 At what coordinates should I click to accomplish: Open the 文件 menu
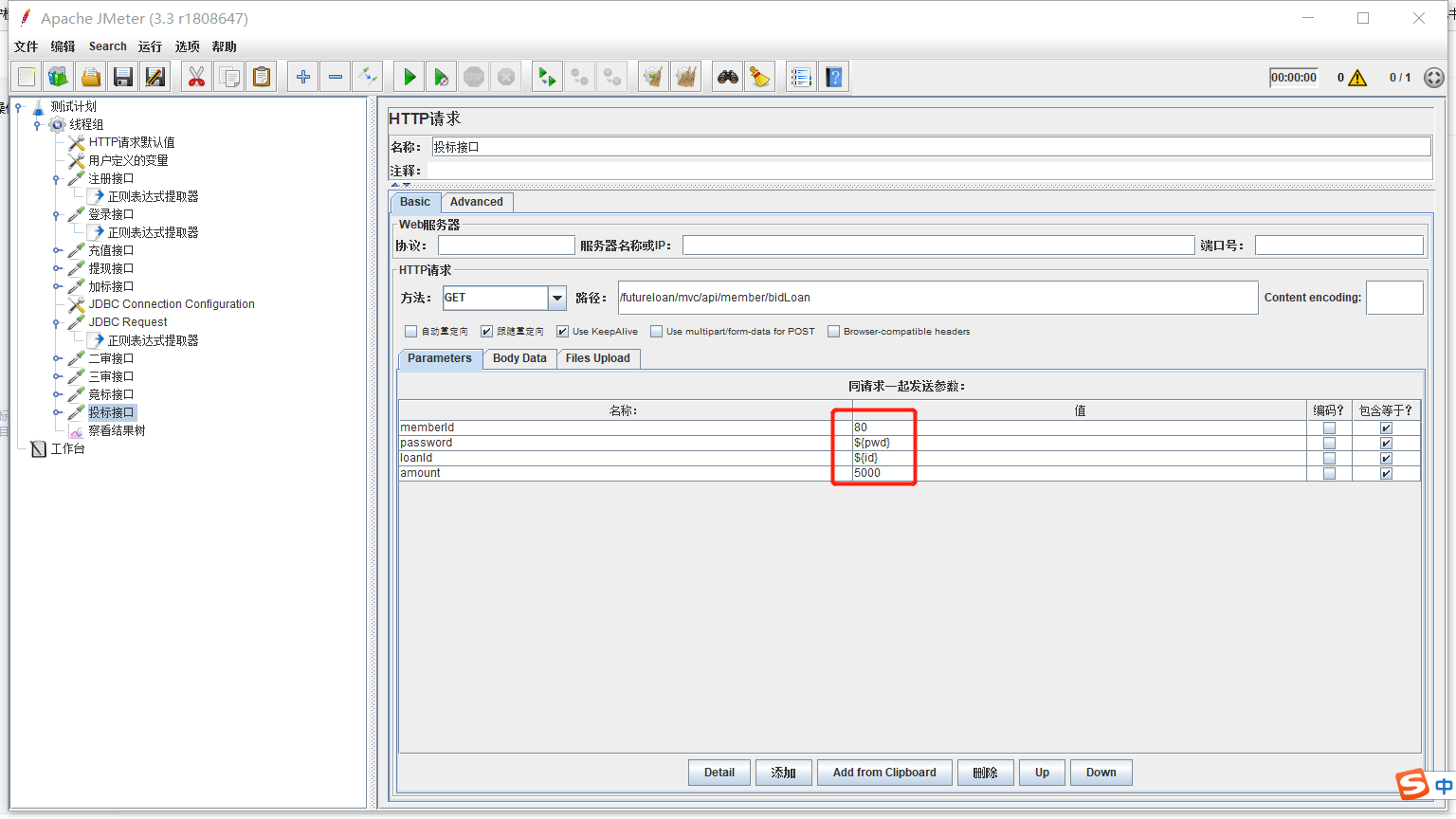(x=26, y=46)
